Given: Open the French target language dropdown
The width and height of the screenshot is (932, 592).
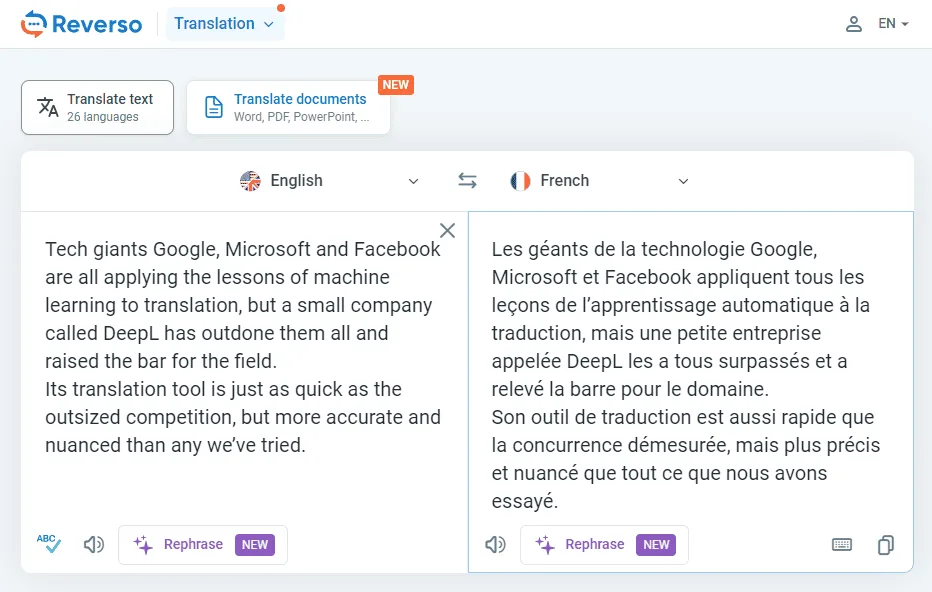Looking at the screenshot, I should point(600,180).
